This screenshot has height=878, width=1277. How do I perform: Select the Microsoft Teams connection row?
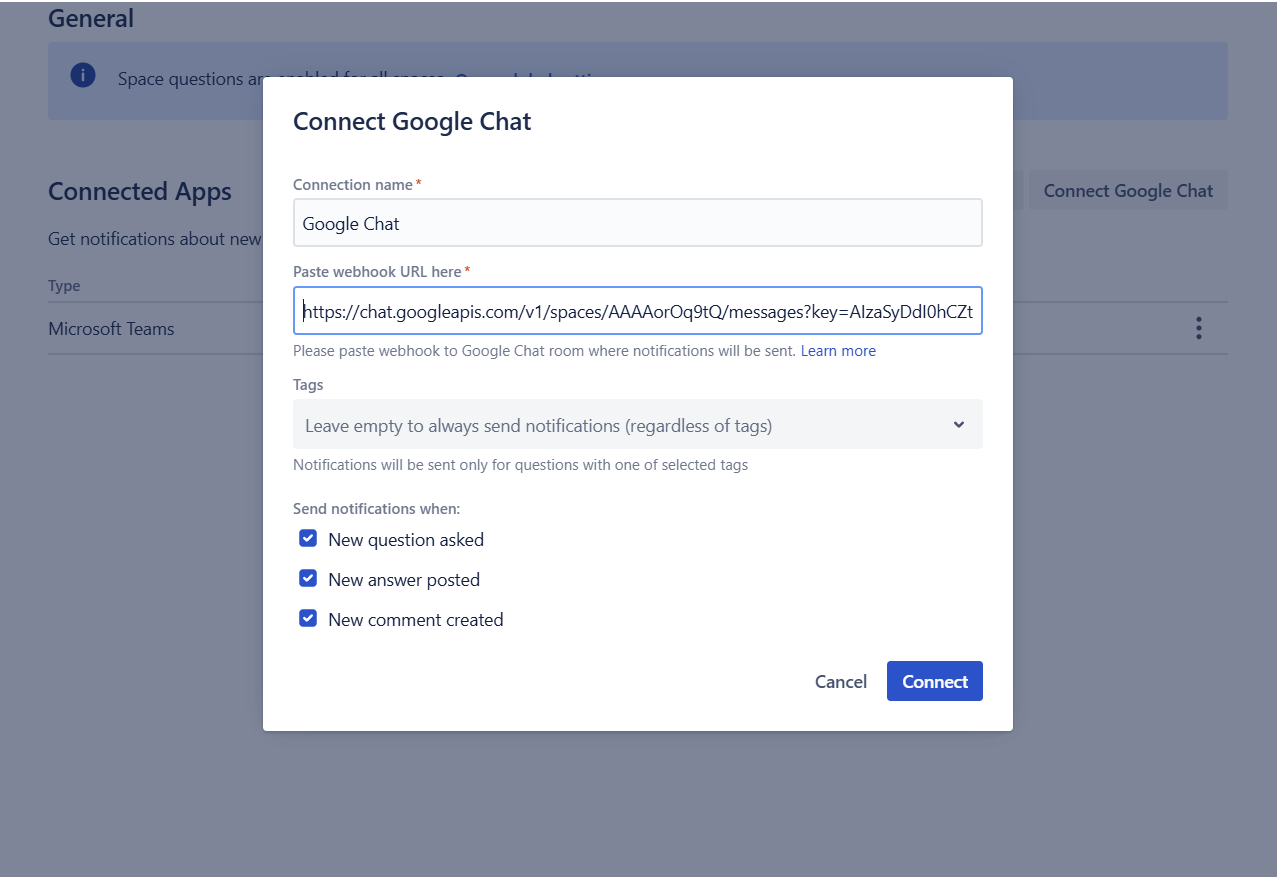pos(111,328)
